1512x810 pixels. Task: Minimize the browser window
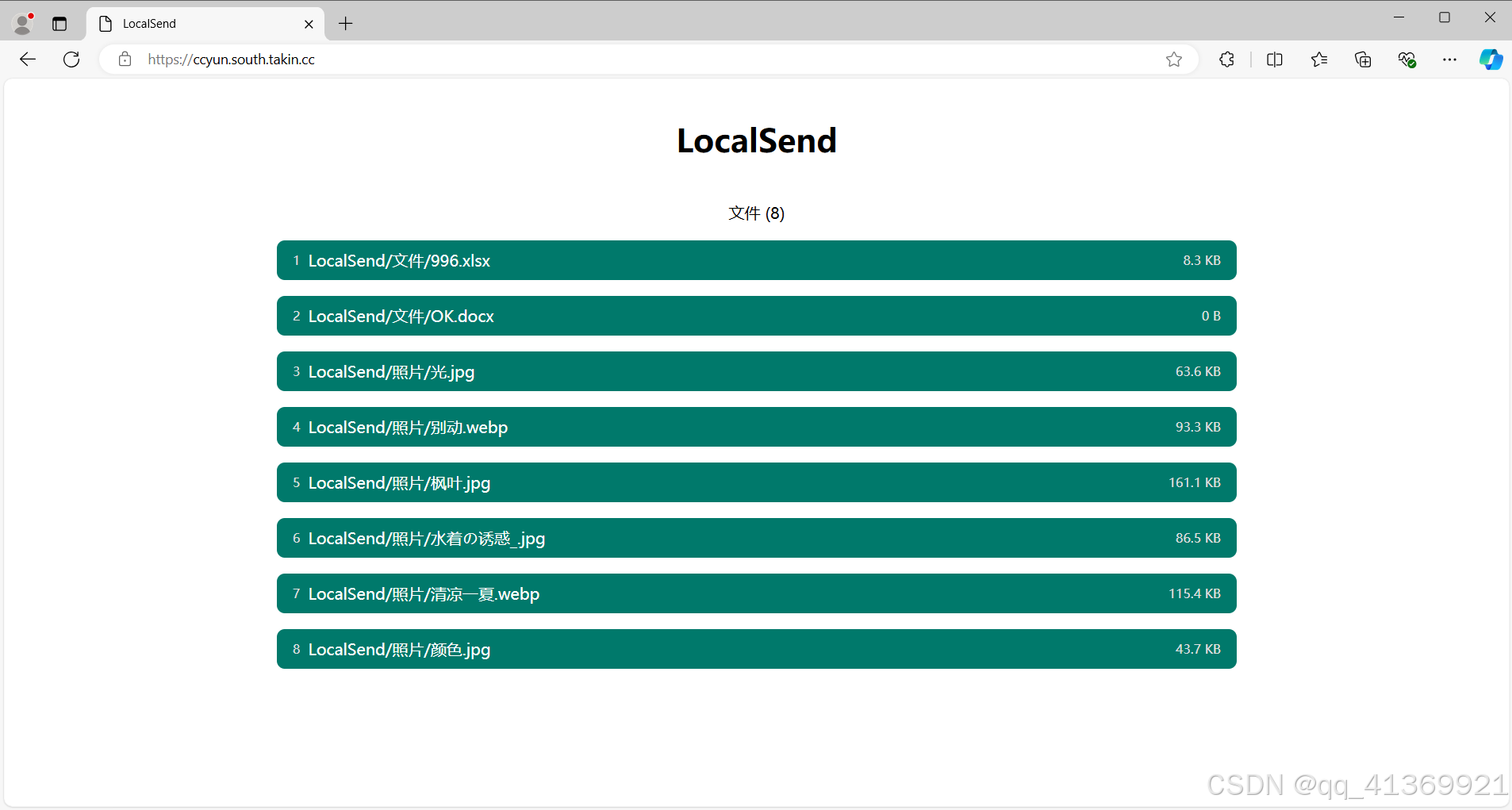coord(1399,17)
